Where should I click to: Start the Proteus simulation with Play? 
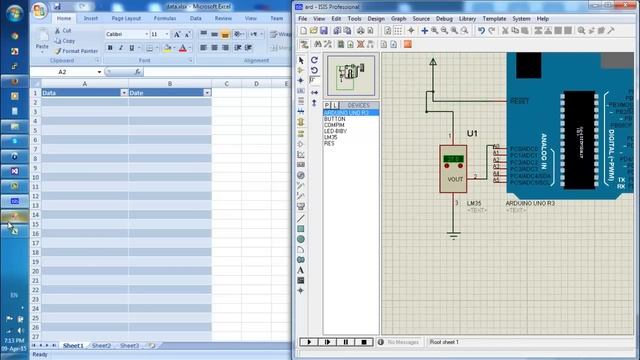pyautogui.click(x=309, y=342)
